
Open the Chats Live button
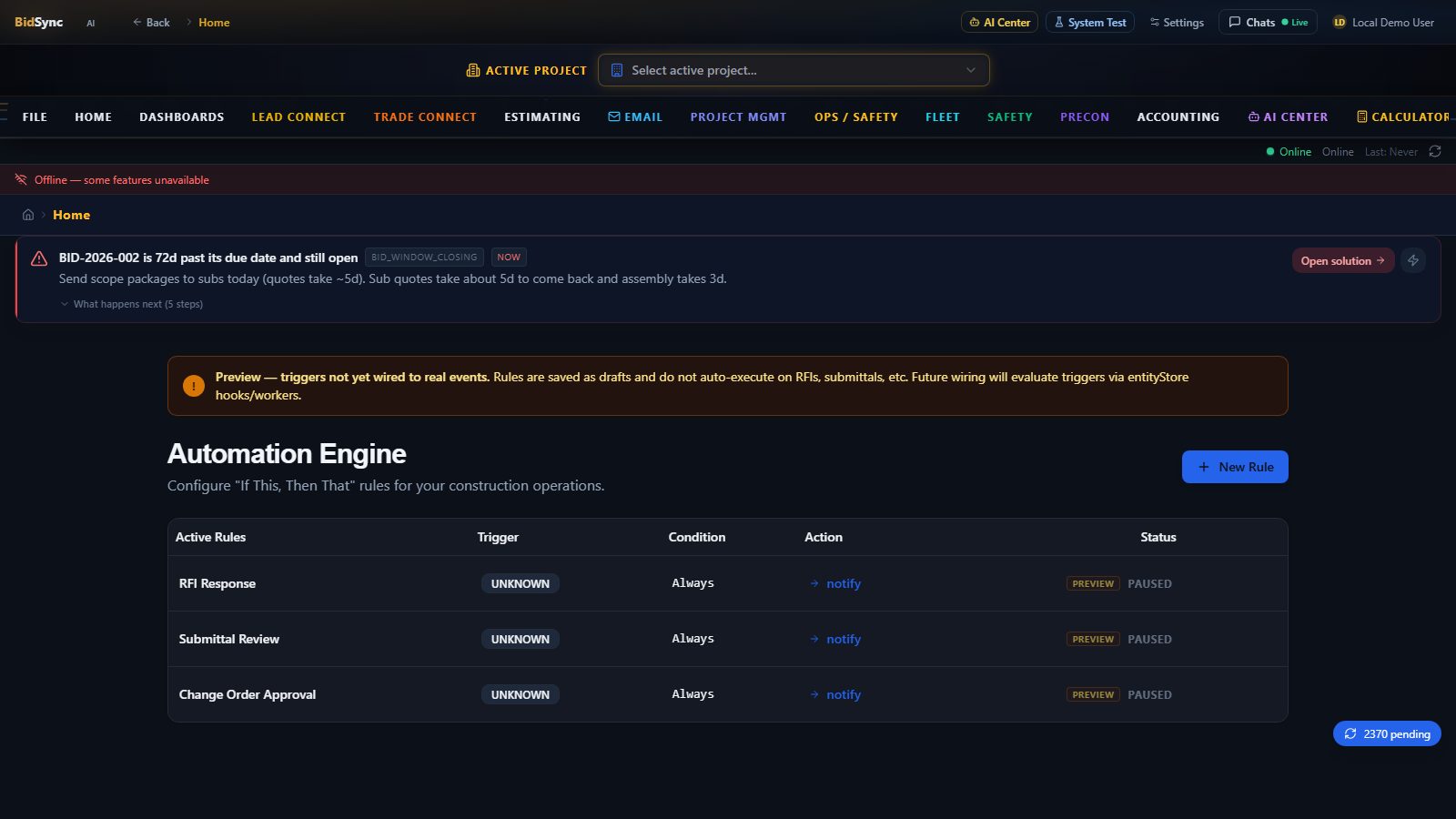pyautogui.click(x=1268, y=22)
